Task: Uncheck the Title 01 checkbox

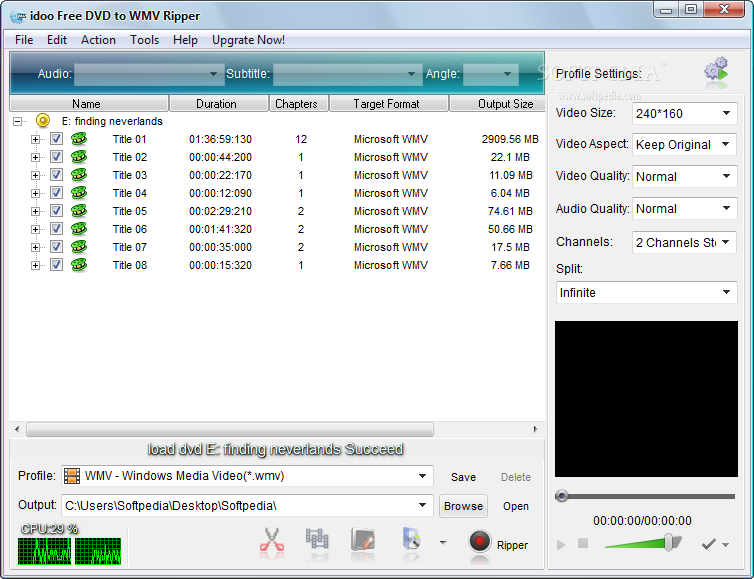Action: (x=56, y=139)
